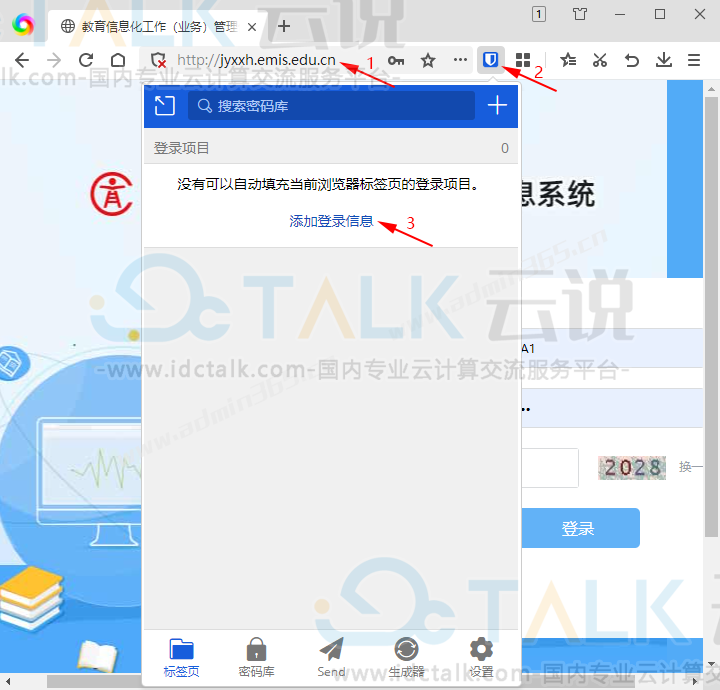Reload the current page
The height and width of the screenshot is (690, 720).
pos(86,60)
